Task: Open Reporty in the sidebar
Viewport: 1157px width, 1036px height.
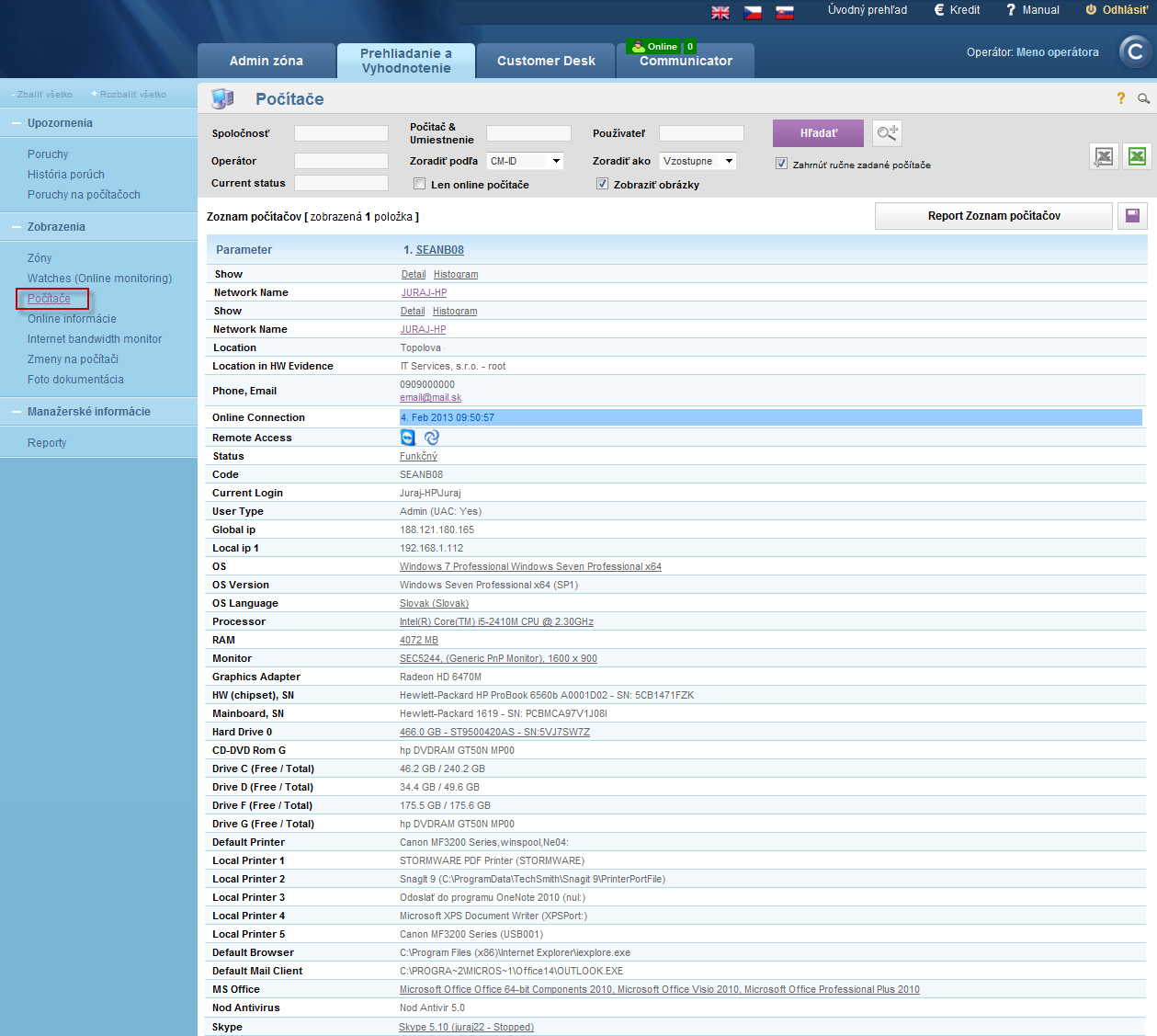Action: click(x=47, y=443)
